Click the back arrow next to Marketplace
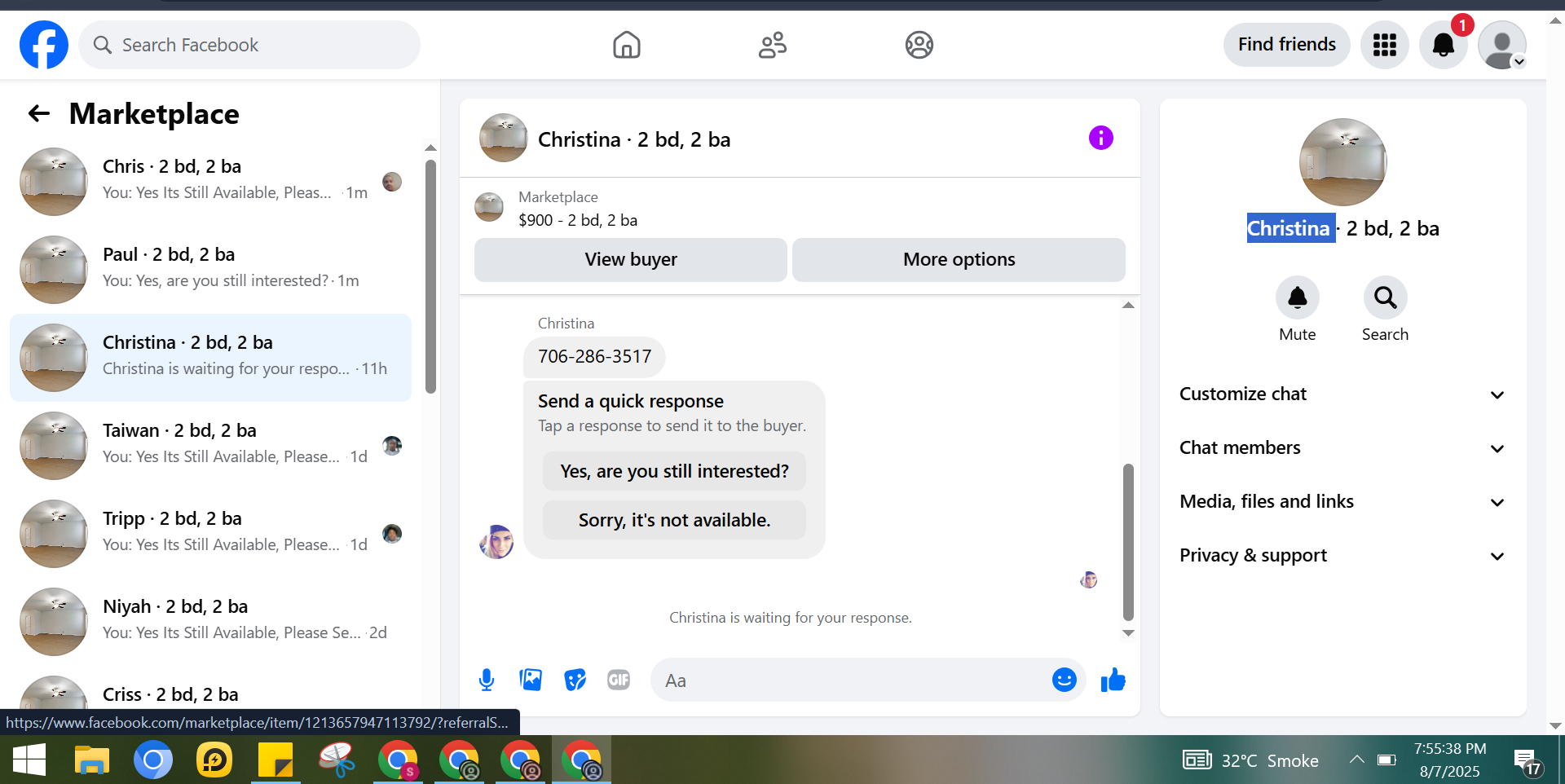1565x784 pixels. 39,113
